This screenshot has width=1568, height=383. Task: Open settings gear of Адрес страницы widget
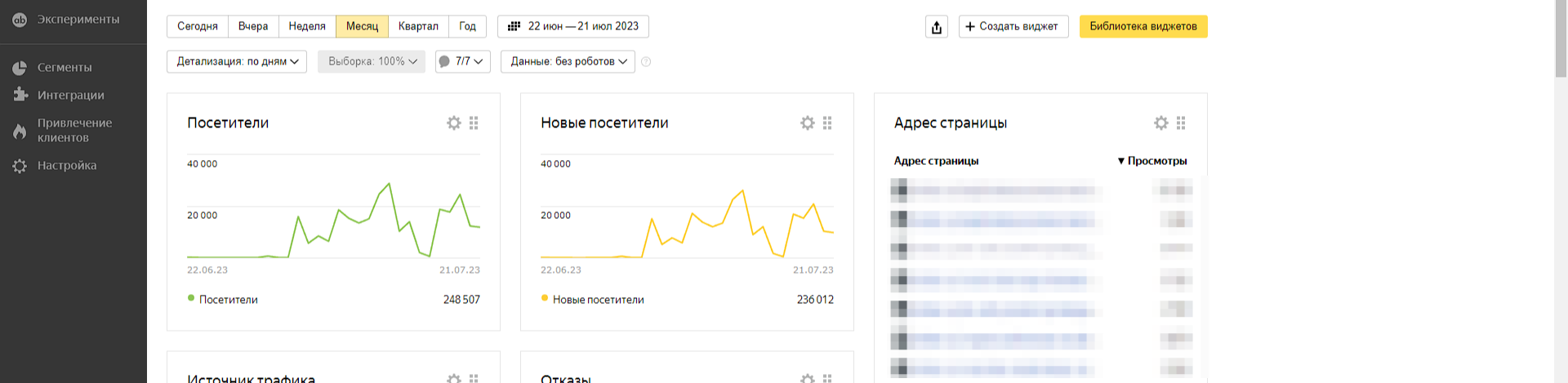(x=1161, y=123)
